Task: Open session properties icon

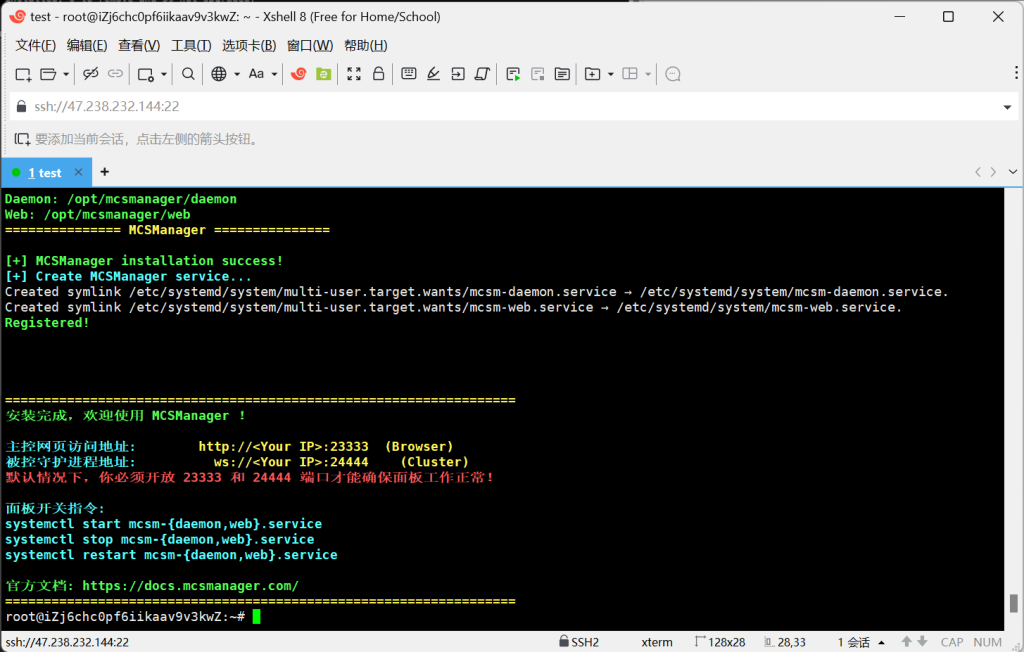Action: point(146,74)
